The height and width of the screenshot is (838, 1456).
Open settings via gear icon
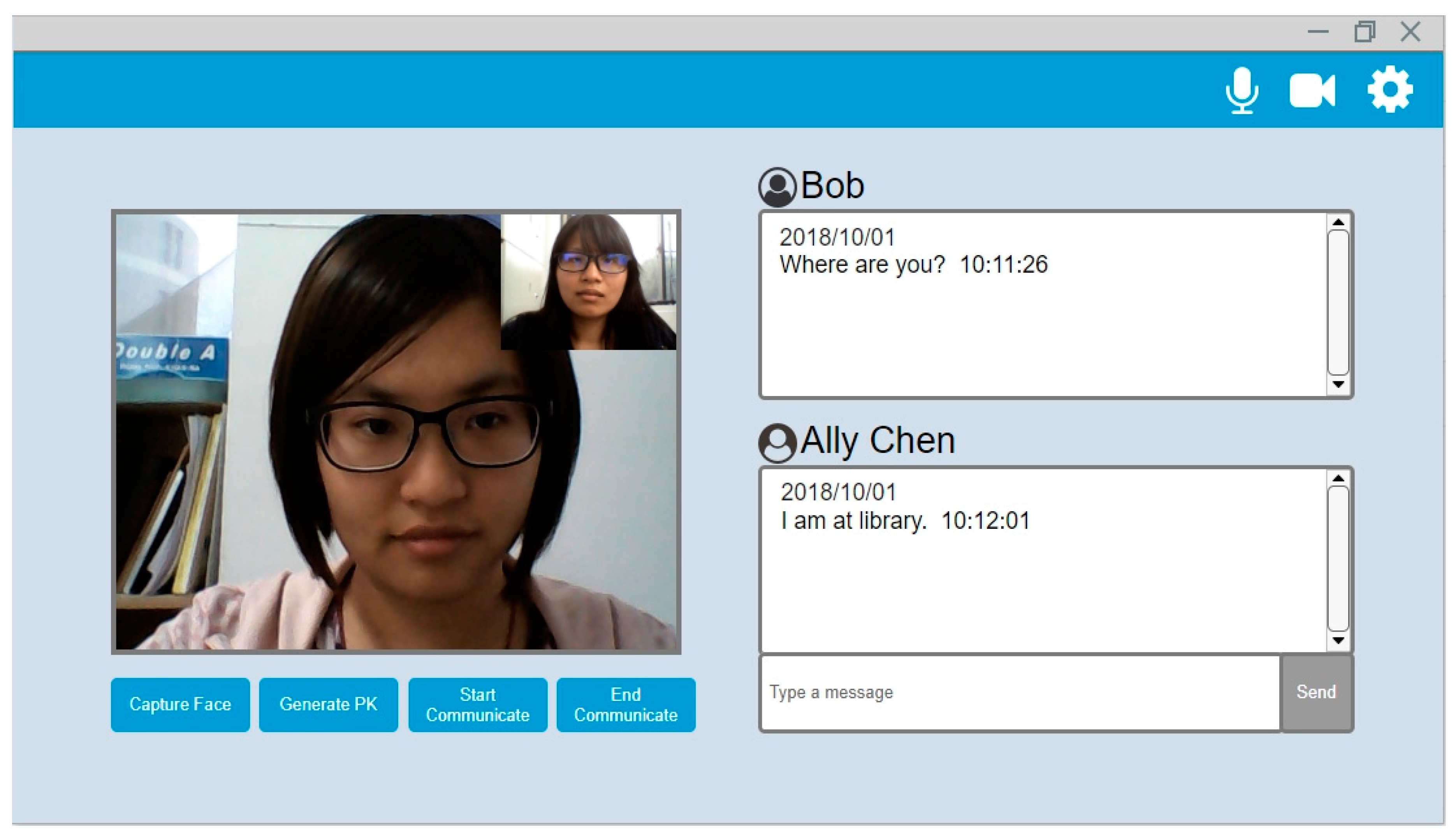point(1389,89)
